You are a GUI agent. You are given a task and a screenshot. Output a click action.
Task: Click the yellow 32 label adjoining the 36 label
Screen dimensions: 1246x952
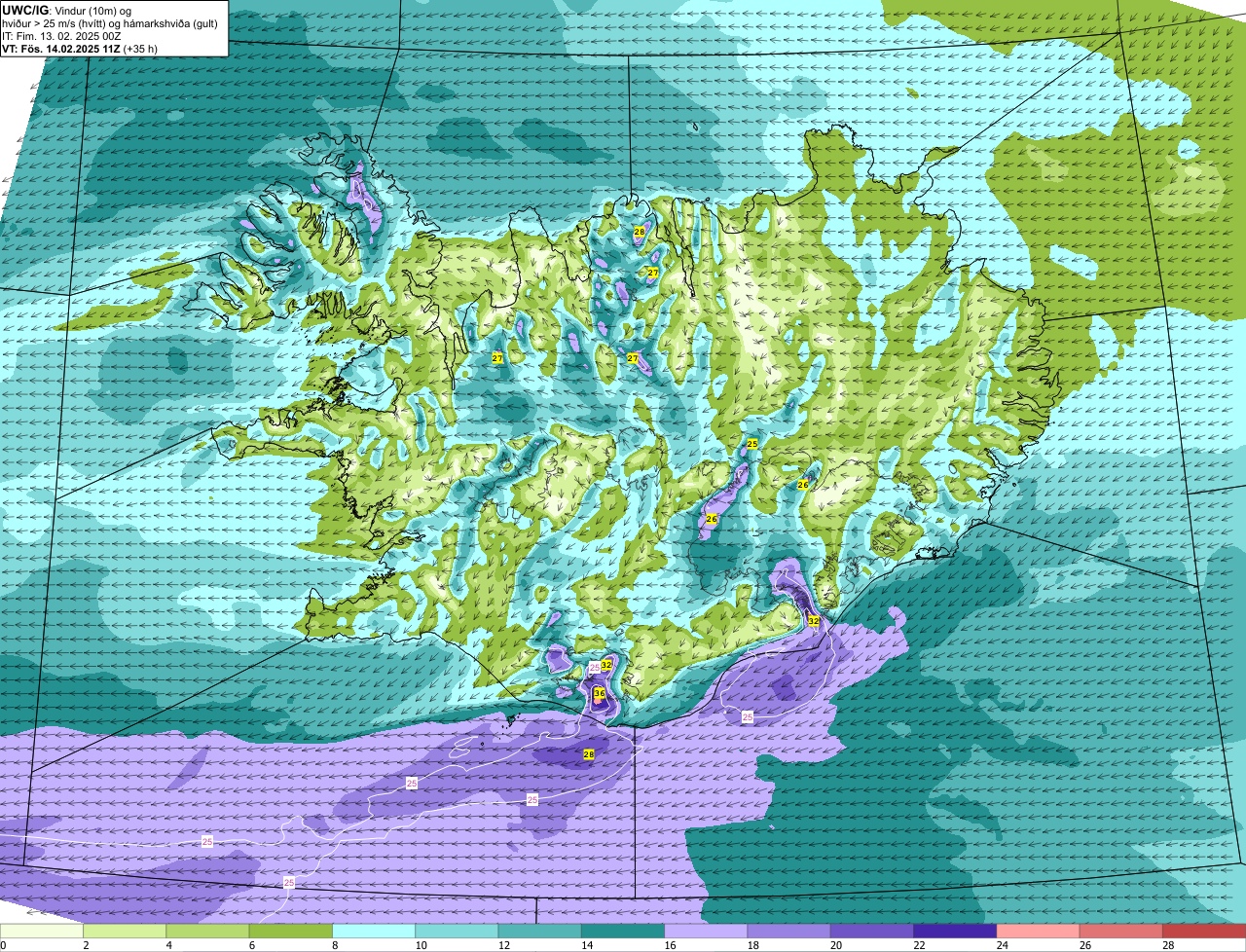[x=606, y=665]
